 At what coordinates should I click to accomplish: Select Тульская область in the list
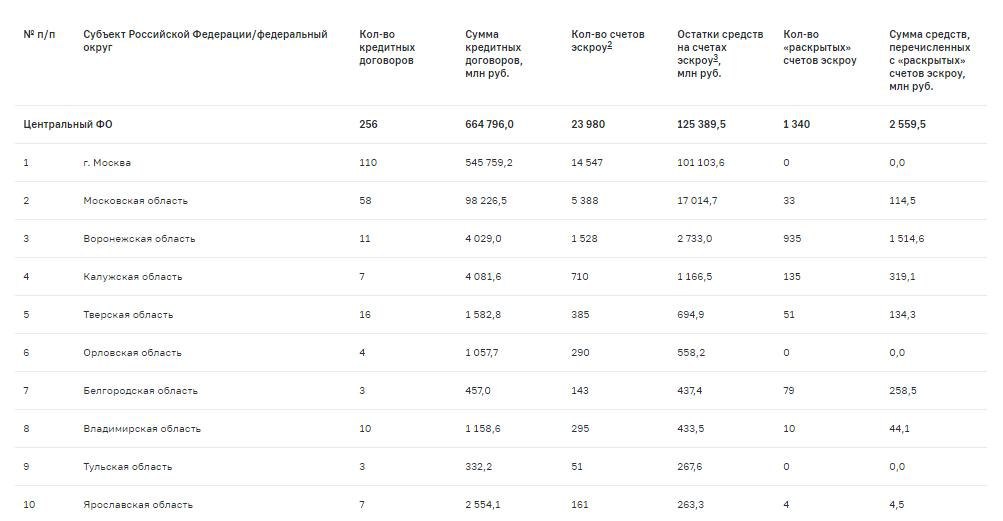(x=128, y=467)
